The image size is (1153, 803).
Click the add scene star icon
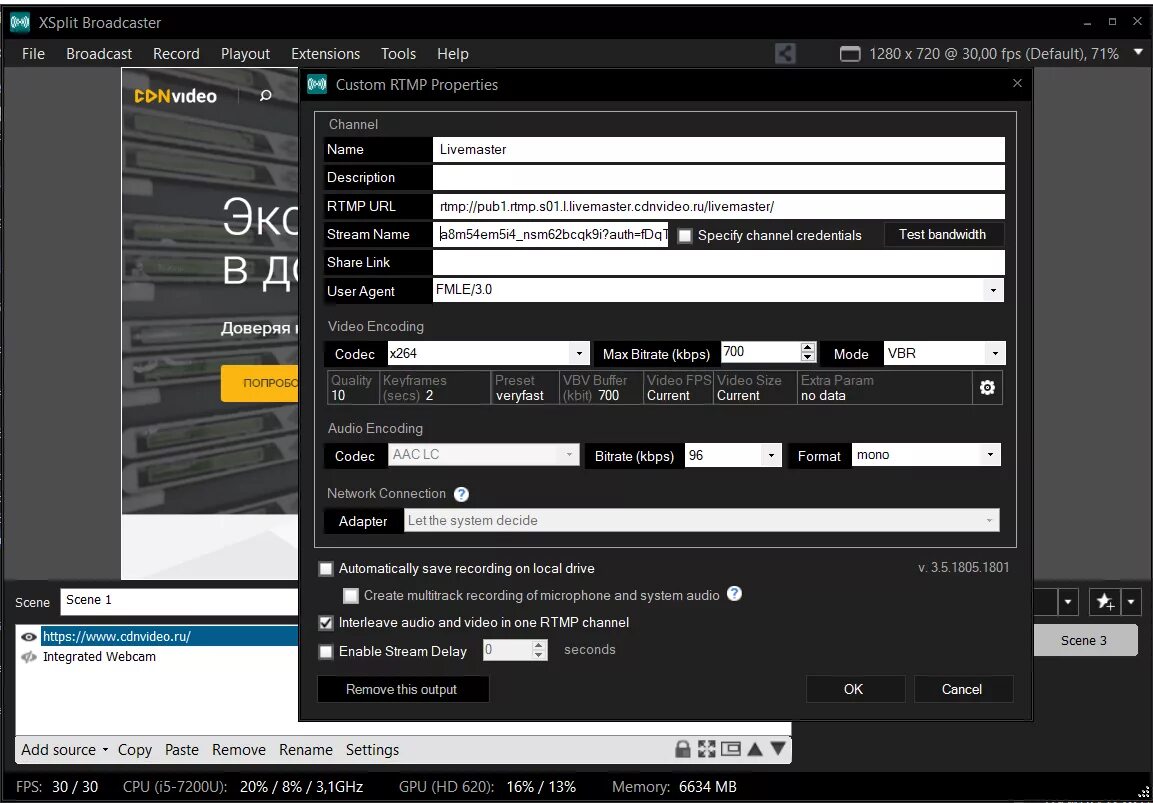click(1105, 602)
